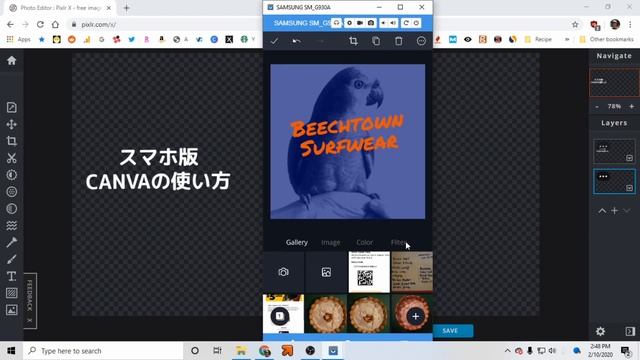Tap the trash delete icon in phone toolbar
This screenshot has height=360, width=640.
tap(399, 41)
